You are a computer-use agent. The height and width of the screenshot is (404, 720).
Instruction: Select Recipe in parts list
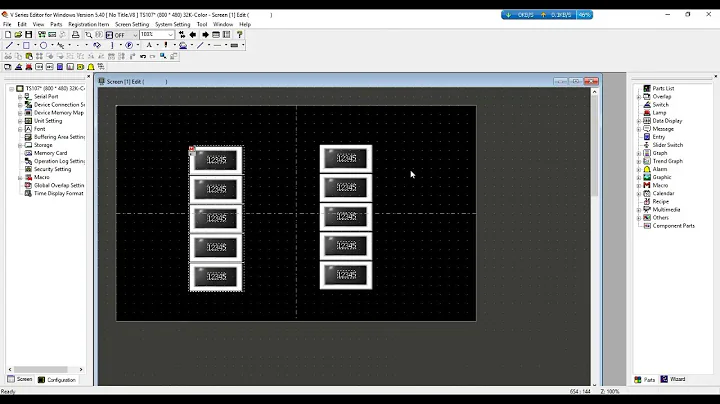tap(660, 202)
